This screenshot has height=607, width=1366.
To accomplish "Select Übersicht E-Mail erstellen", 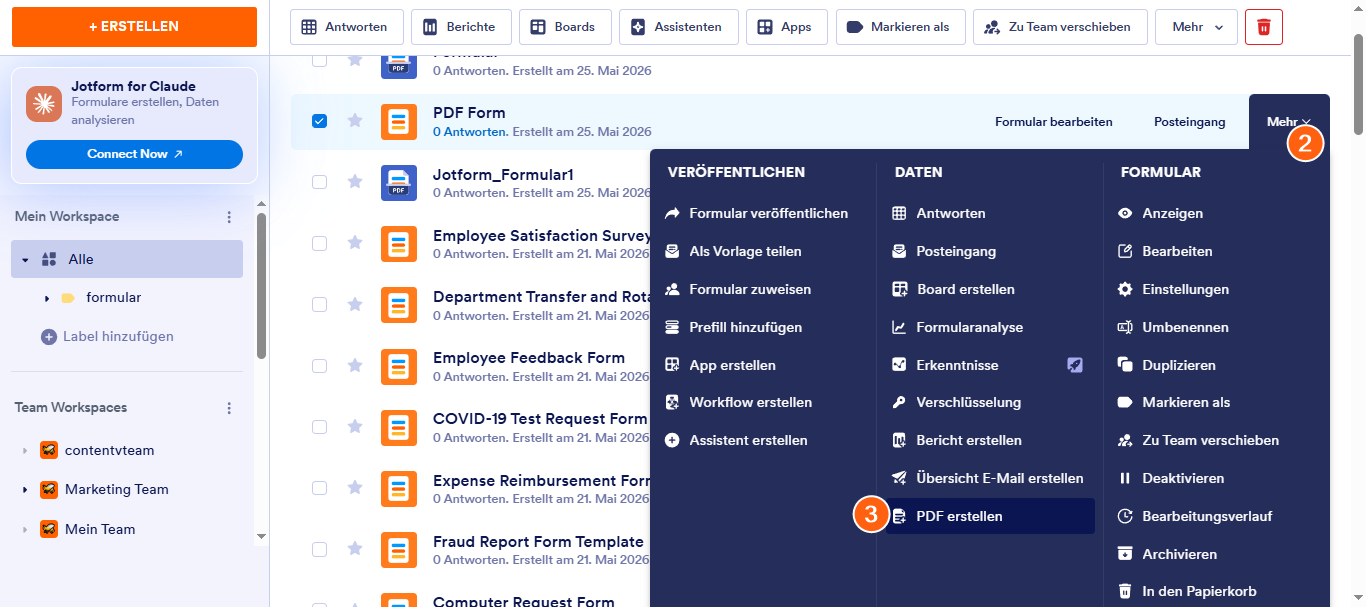I will (990, 478).
